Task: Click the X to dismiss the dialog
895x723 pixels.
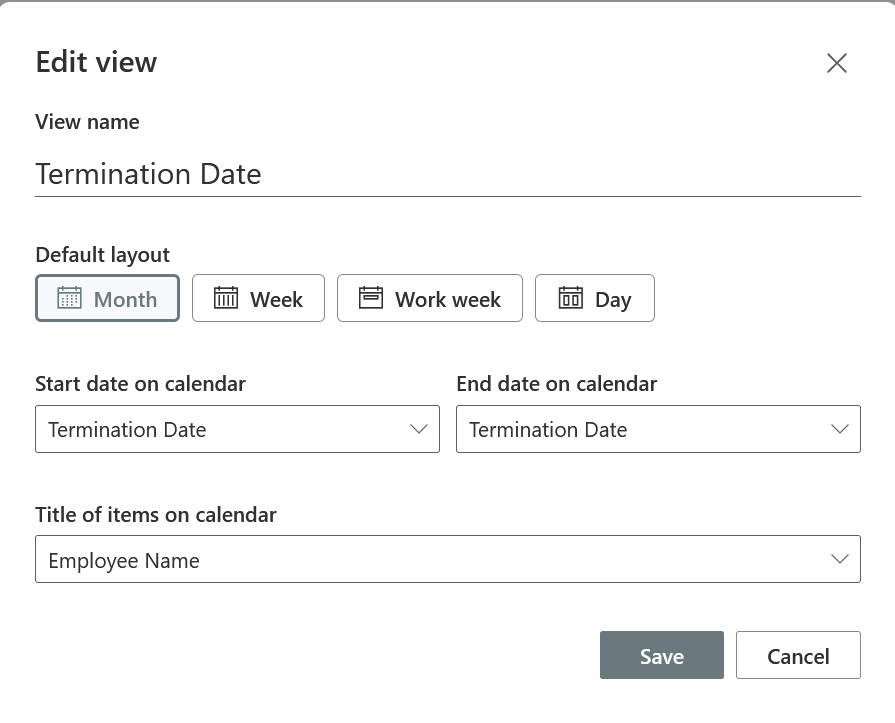Action: pyautogui.click(x=837, y=62)
